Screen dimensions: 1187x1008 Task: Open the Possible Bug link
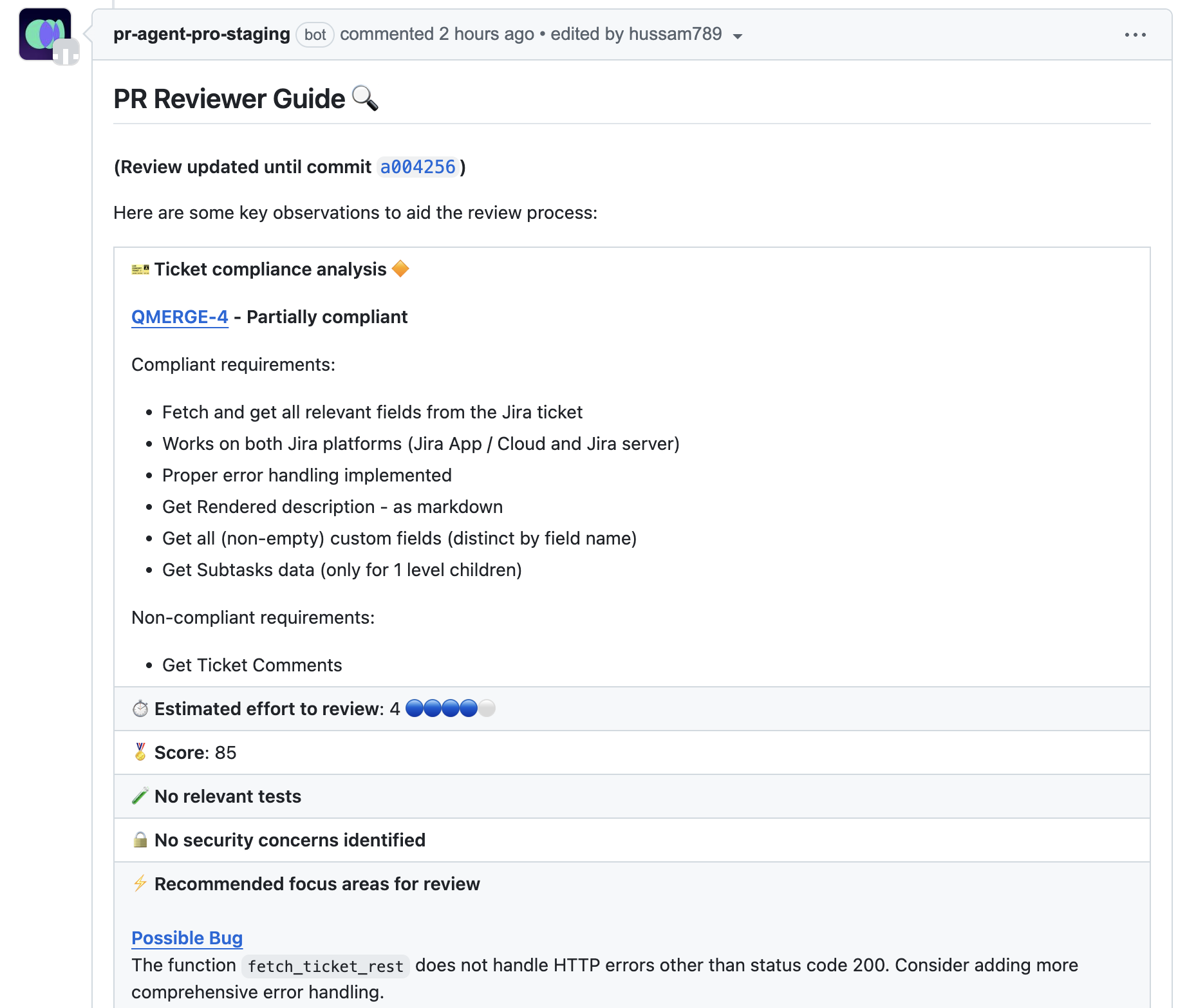pos(187,938)
